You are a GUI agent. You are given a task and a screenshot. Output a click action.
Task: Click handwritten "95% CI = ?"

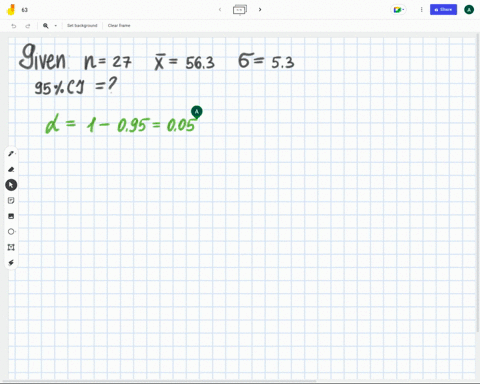point(76,86)
